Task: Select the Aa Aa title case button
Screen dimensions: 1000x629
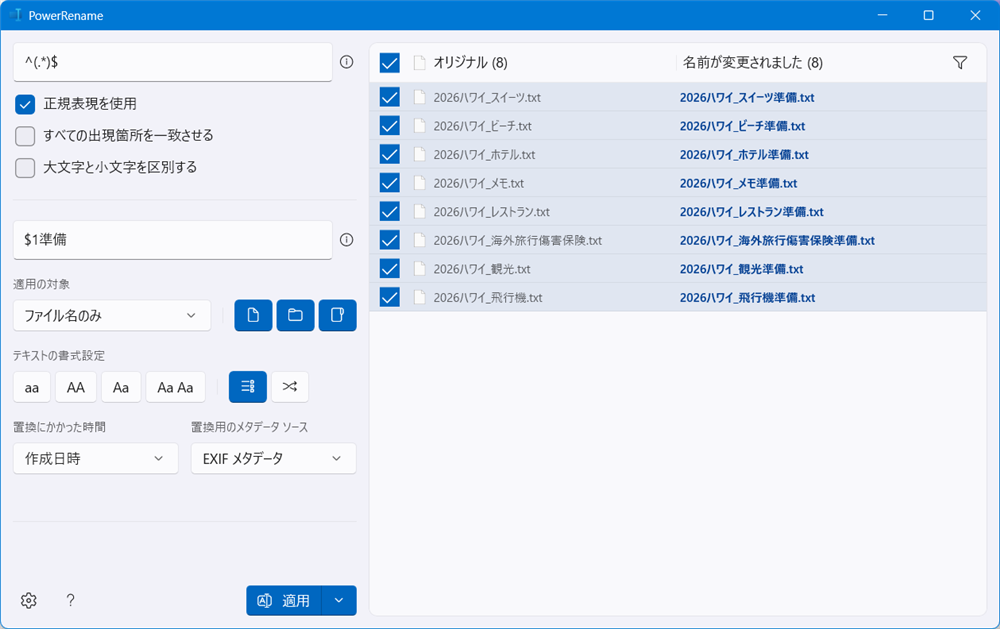Action: tap(175, 386)
